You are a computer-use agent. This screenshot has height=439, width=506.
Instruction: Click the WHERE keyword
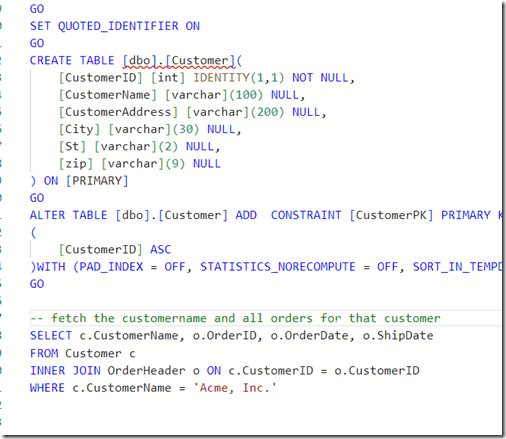(x=47, y=388)
